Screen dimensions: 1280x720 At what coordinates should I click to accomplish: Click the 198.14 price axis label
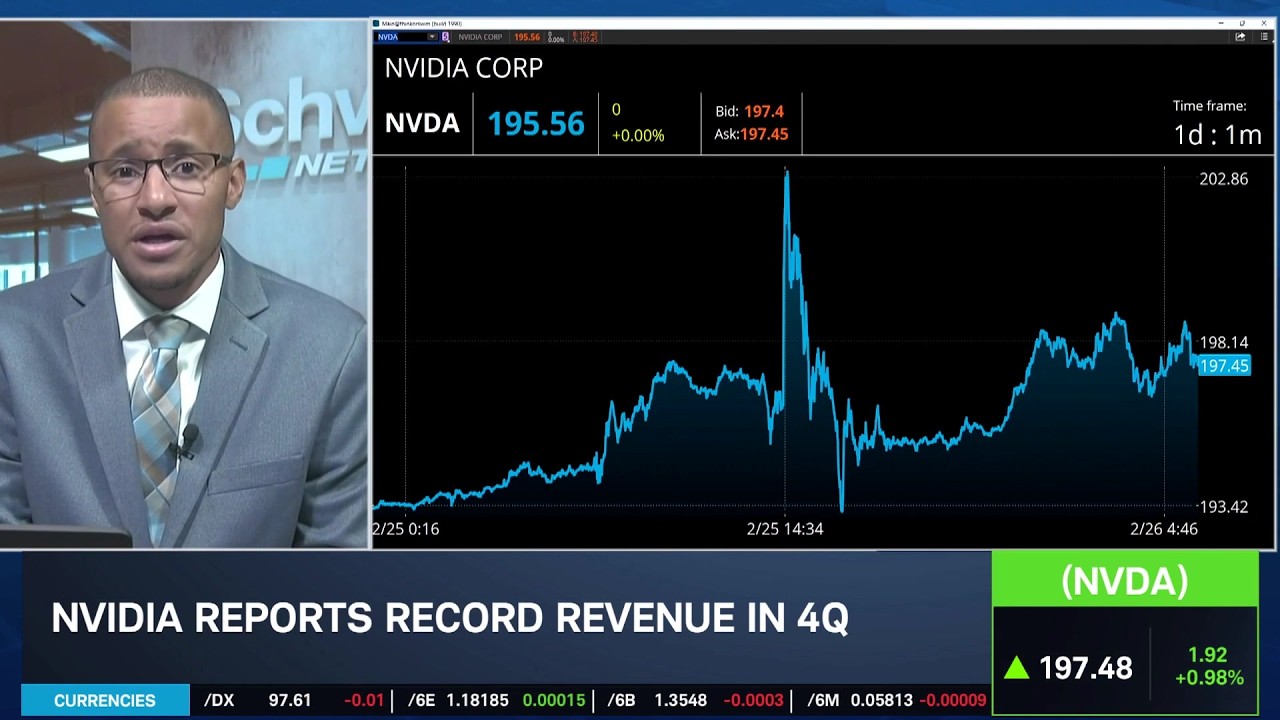pos(1224,343)
